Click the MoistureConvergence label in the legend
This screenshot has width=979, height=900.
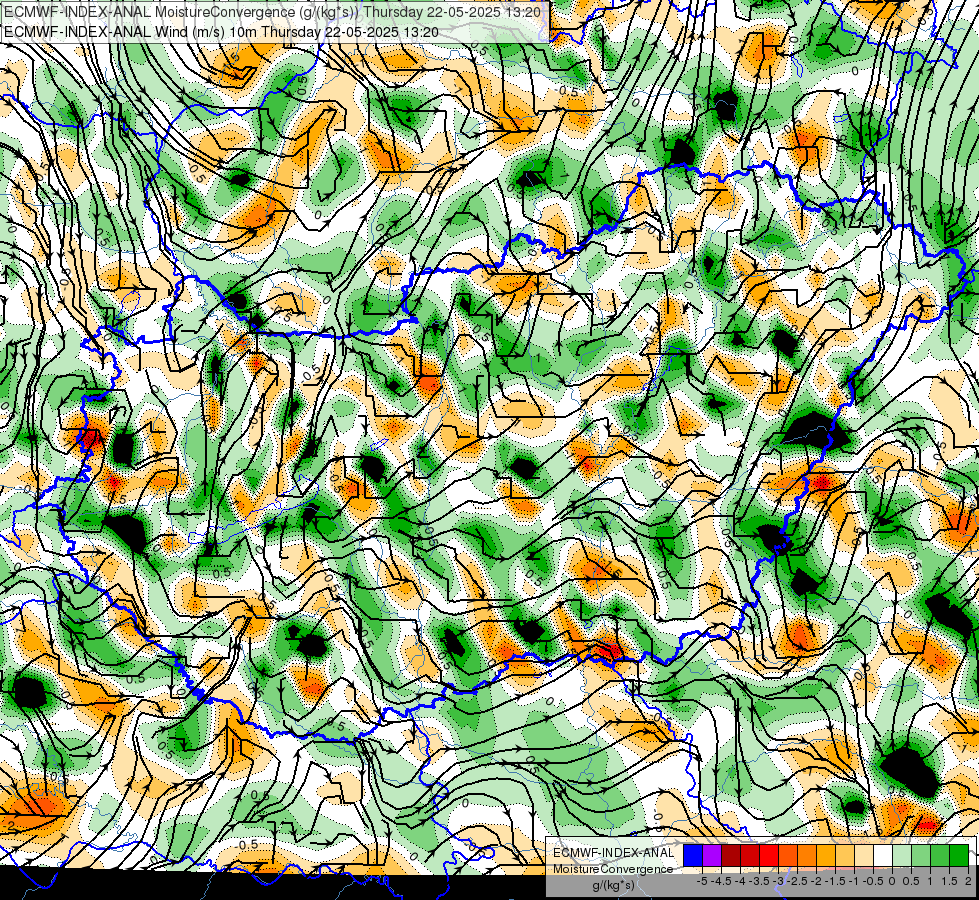click(613, 869)
